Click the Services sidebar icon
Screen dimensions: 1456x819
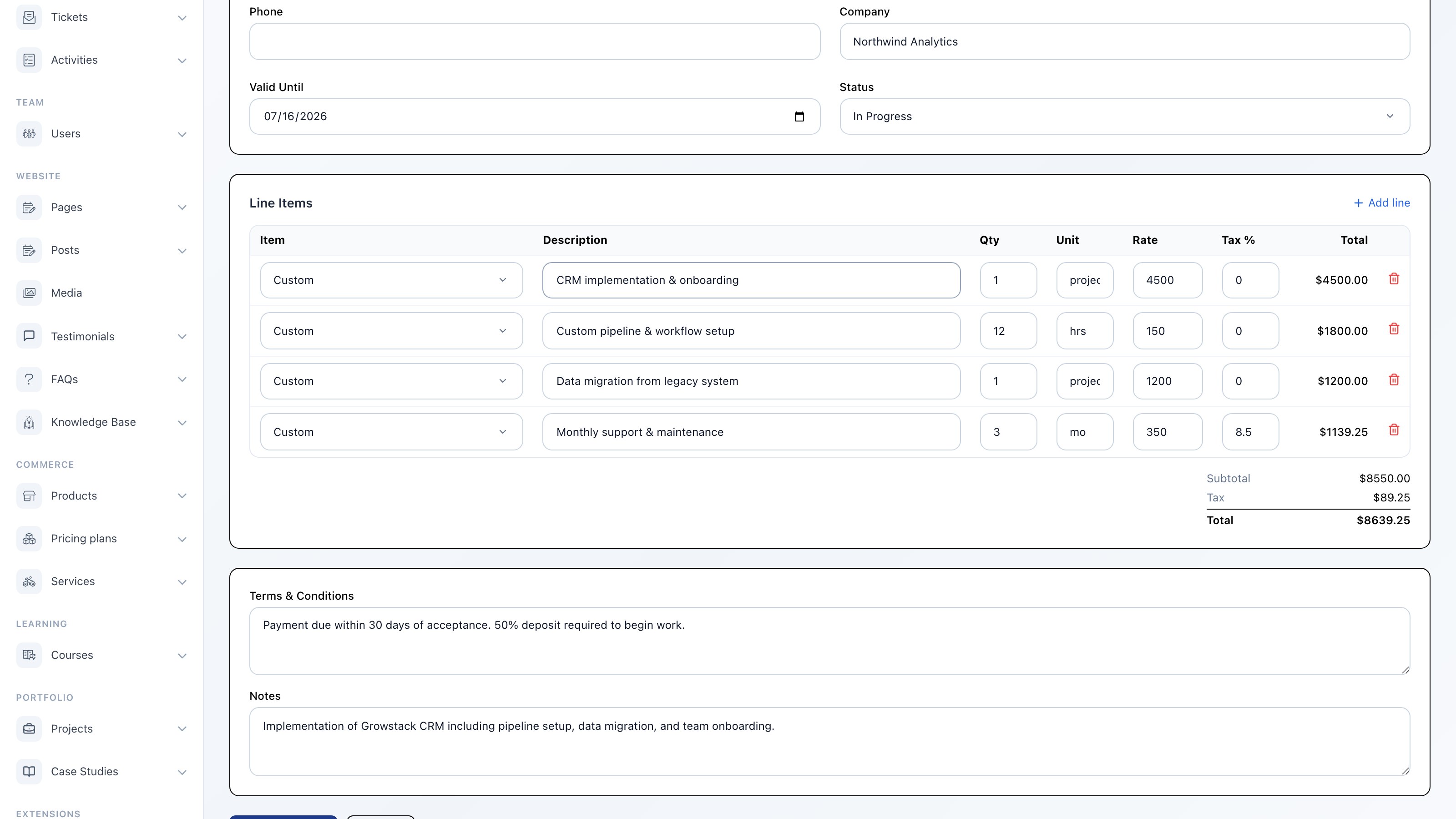point(29,581)
